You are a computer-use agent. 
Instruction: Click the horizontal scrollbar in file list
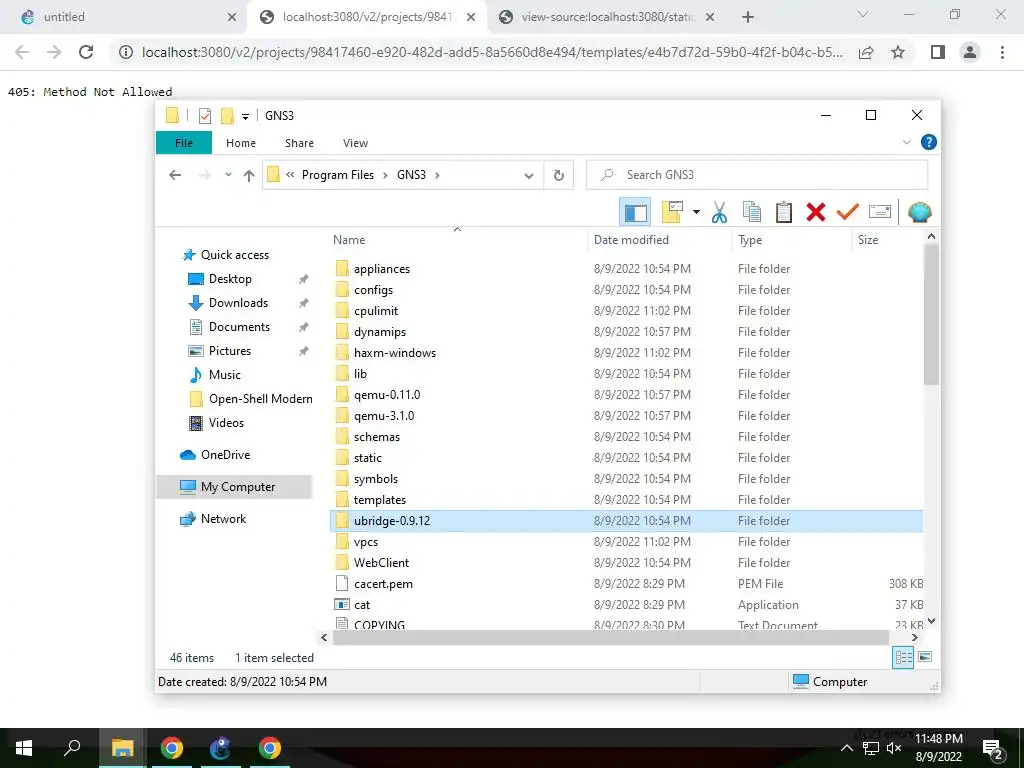click(611, 637)
